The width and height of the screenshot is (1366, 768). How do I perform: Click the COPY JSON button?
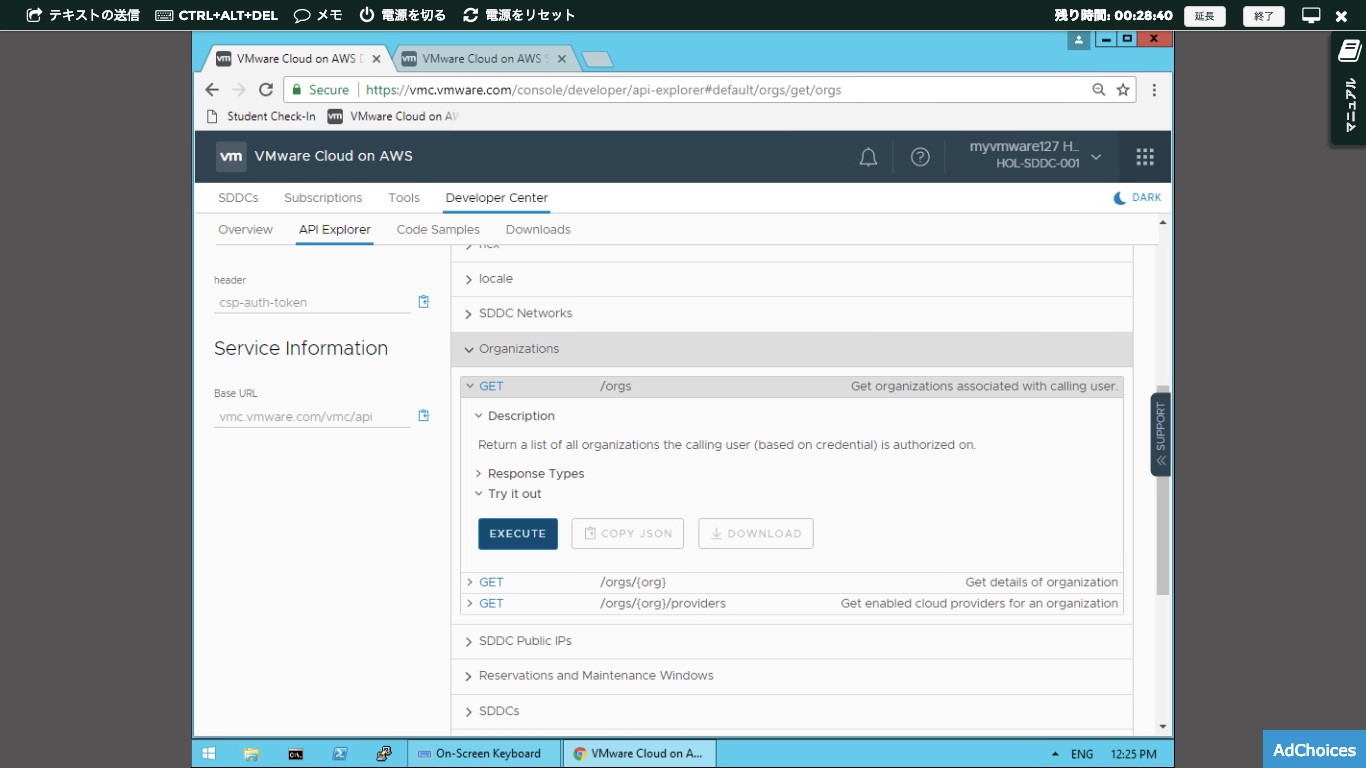click(628, 534)
